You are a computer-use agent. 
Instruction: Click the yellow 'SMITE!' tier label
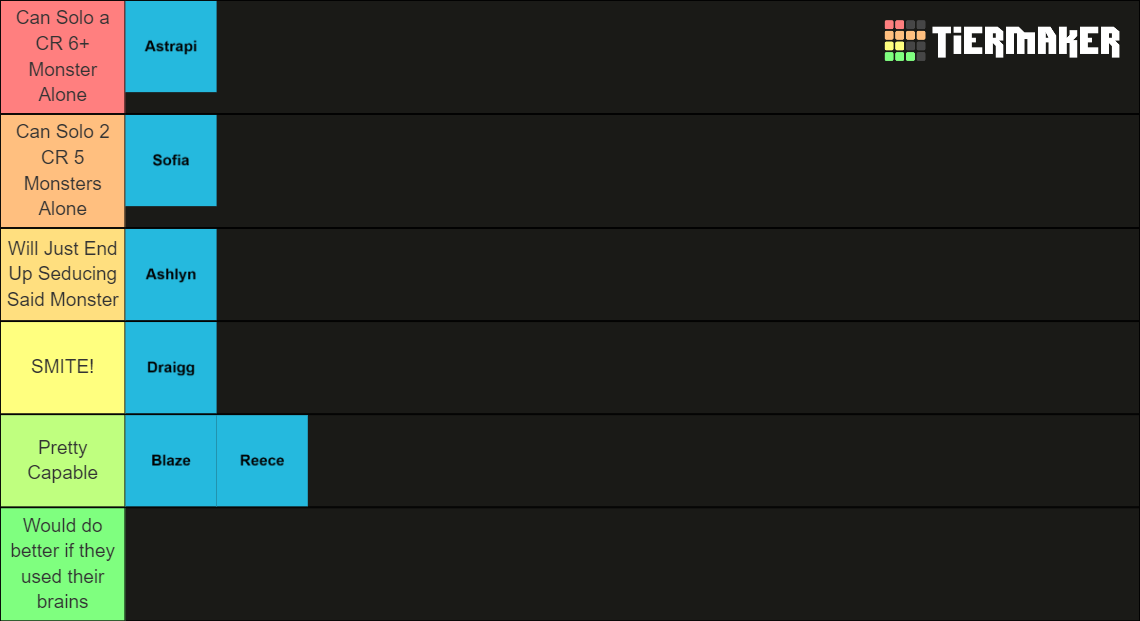tap(63, 367)
